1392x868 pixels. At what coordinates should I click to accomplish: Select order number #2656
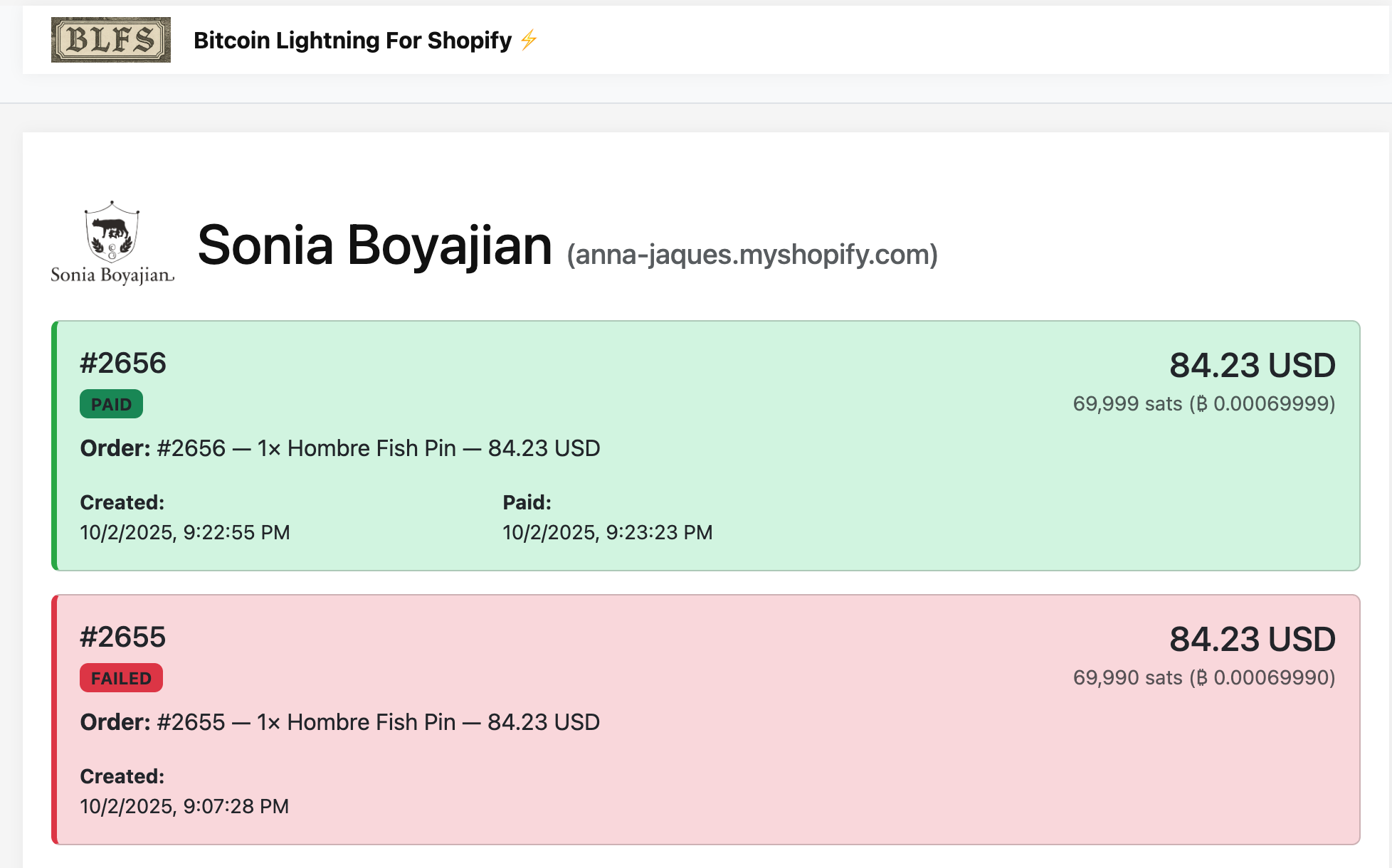(122, 363)
